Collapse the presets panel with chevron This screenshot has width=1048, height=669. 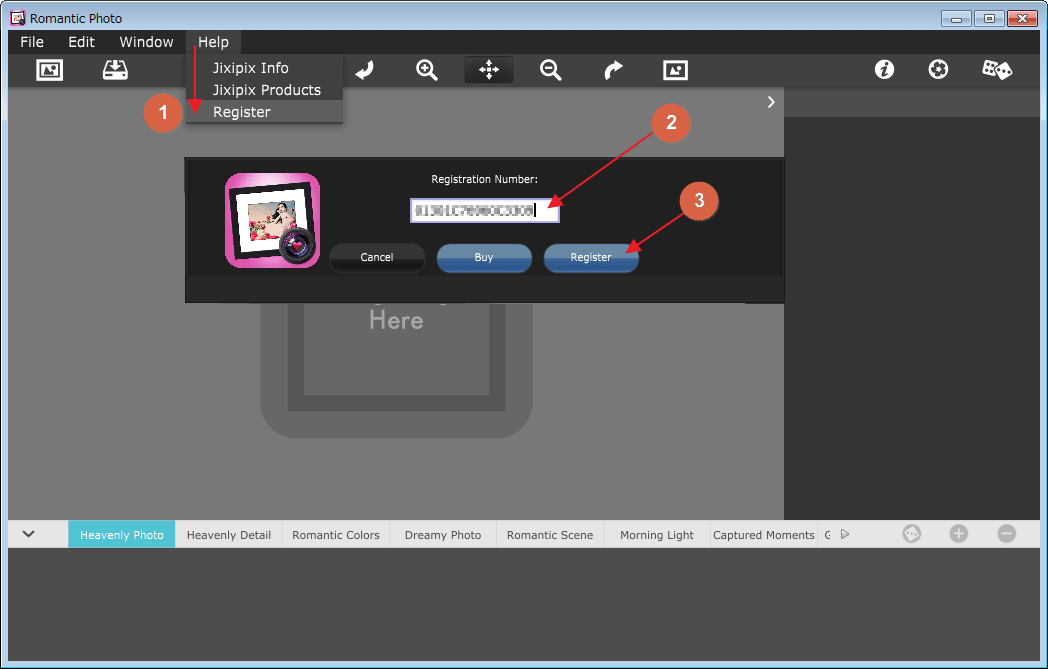[x=29, y=534]
